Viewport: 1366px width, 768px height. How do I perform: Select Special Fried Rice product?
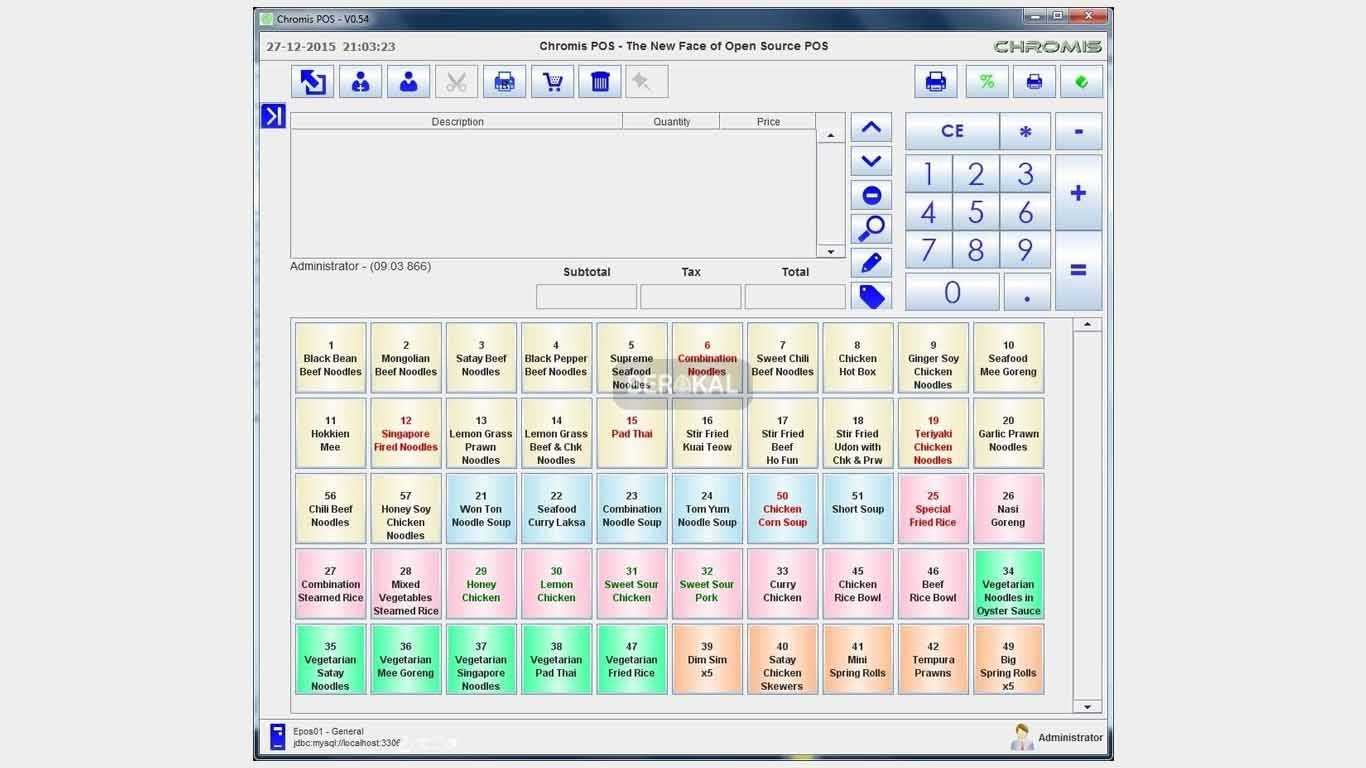(933, 509)
